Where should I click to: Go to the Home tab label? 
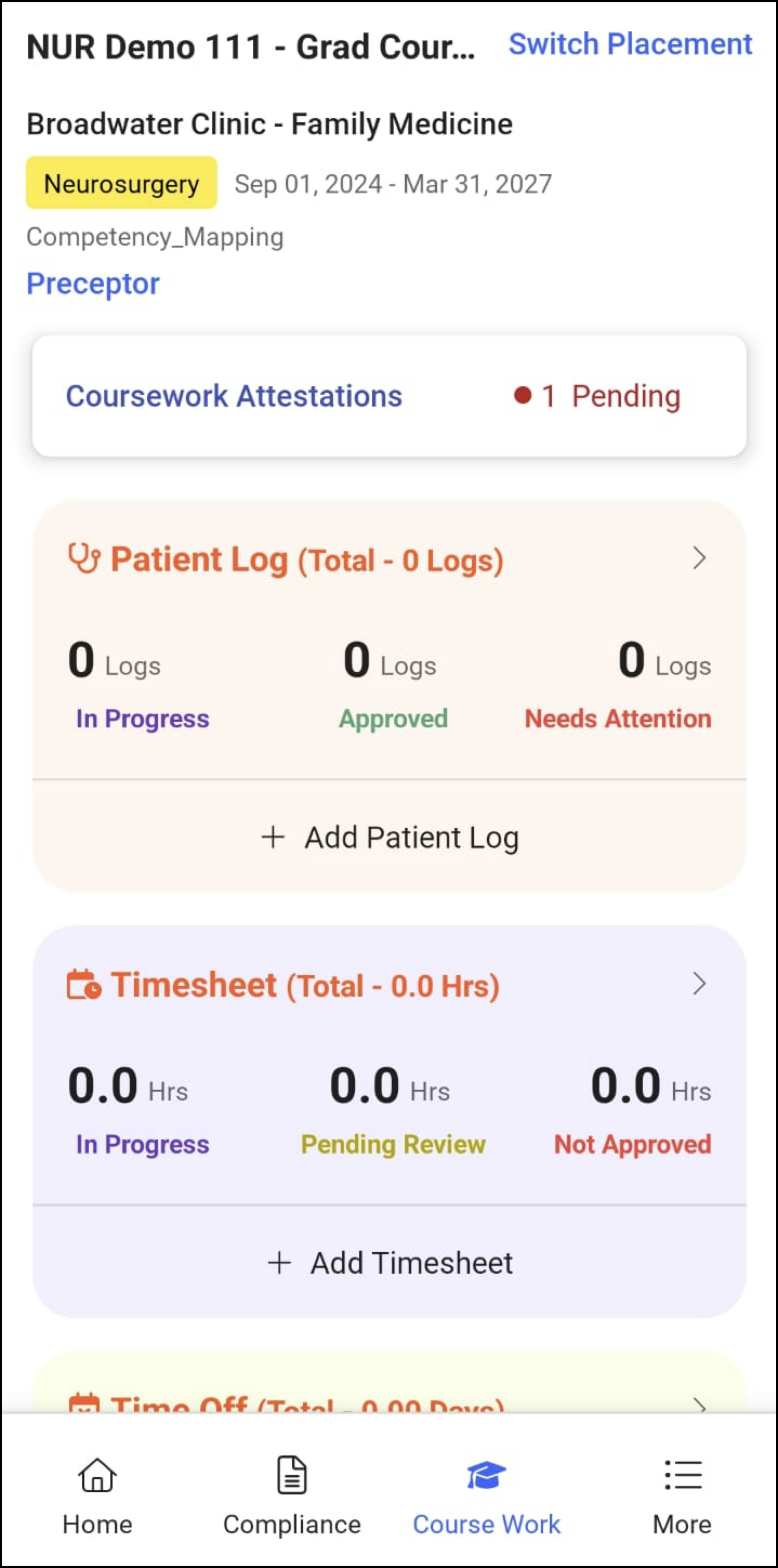point(97,1524)
